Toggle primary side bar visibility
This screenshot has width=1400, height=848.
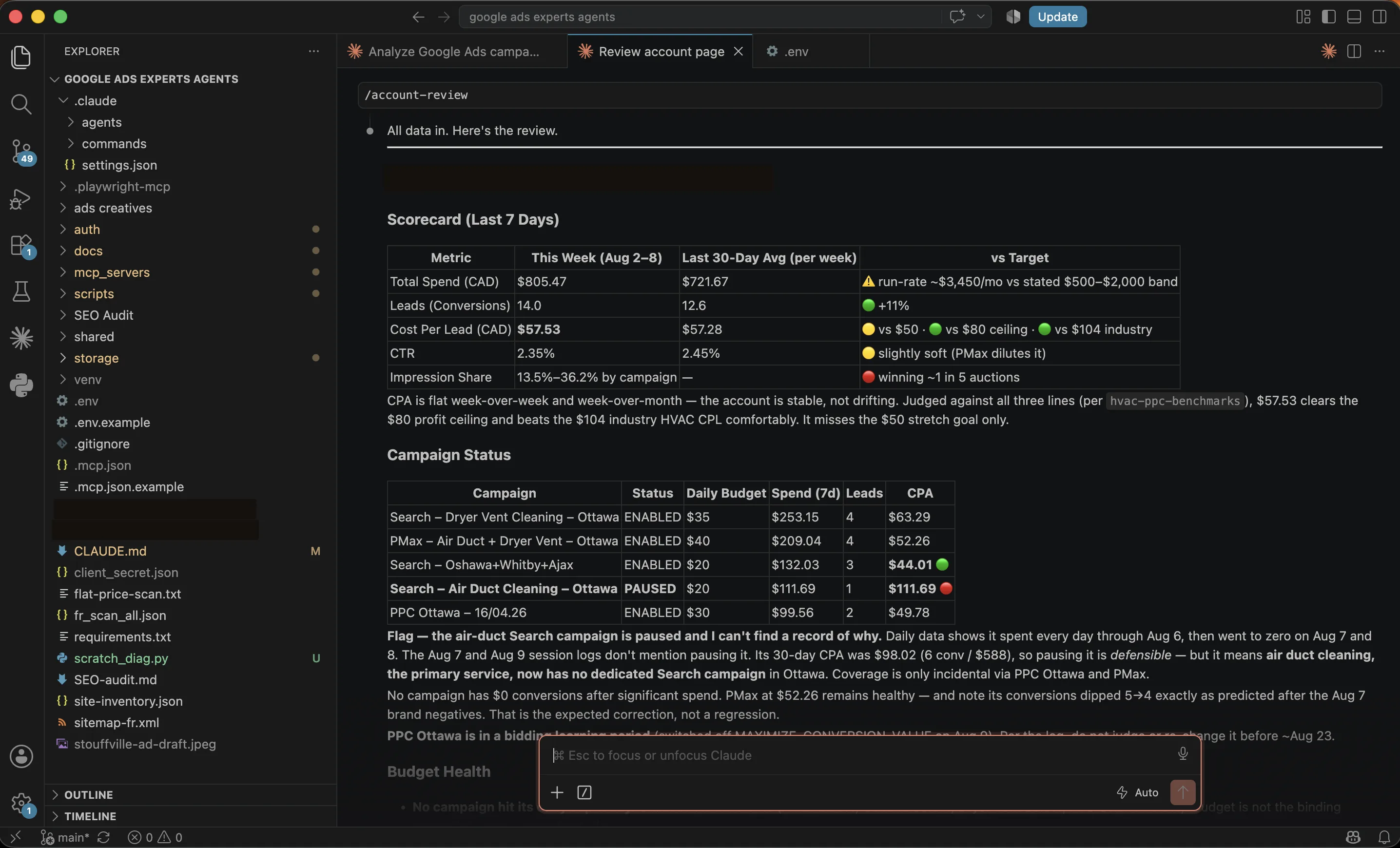click(x=1328, y=17)
